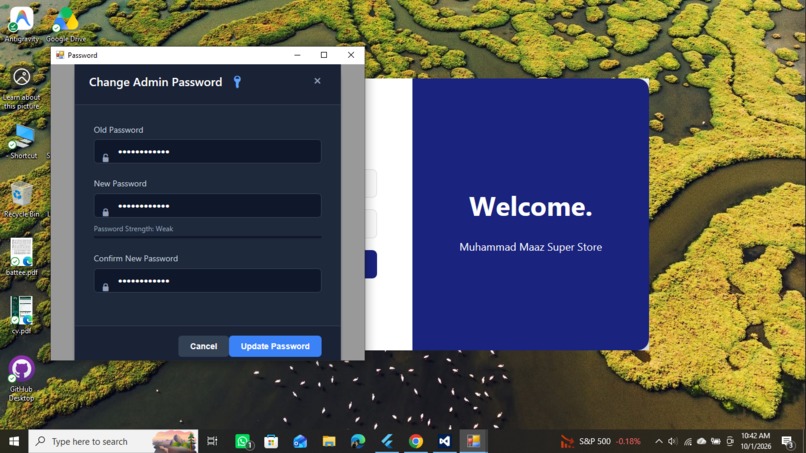Click the 'Welcome.' heading in the store window
This screenshot has height=453, width=806.
[x=530, y=206]
